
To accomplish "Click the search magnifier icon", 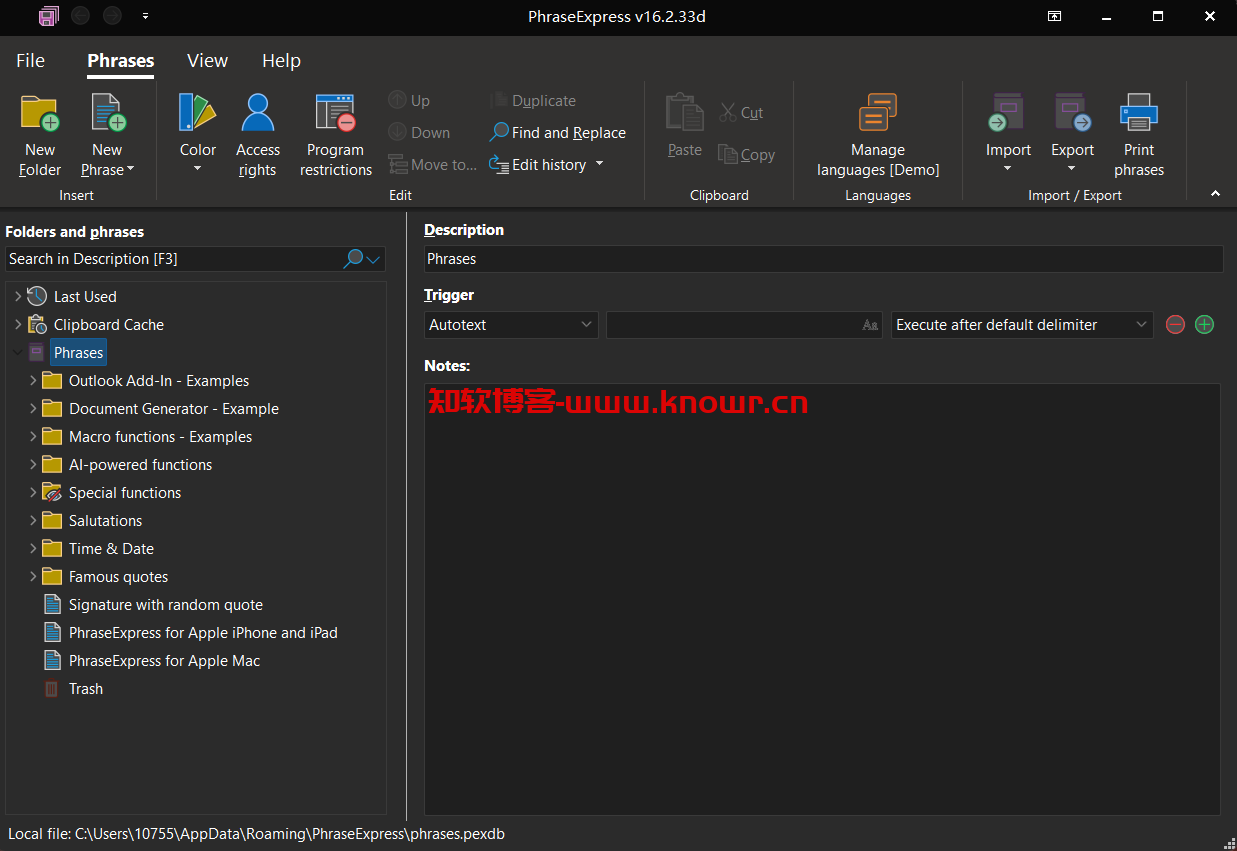I will coord(353,259).
